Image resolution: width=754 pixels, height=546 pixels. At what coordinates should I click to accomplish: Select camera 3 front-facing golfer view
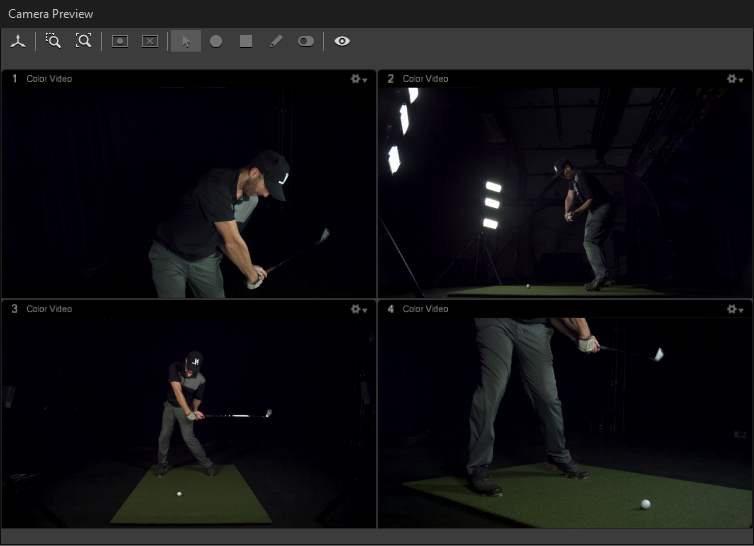(x=188, y=420)
